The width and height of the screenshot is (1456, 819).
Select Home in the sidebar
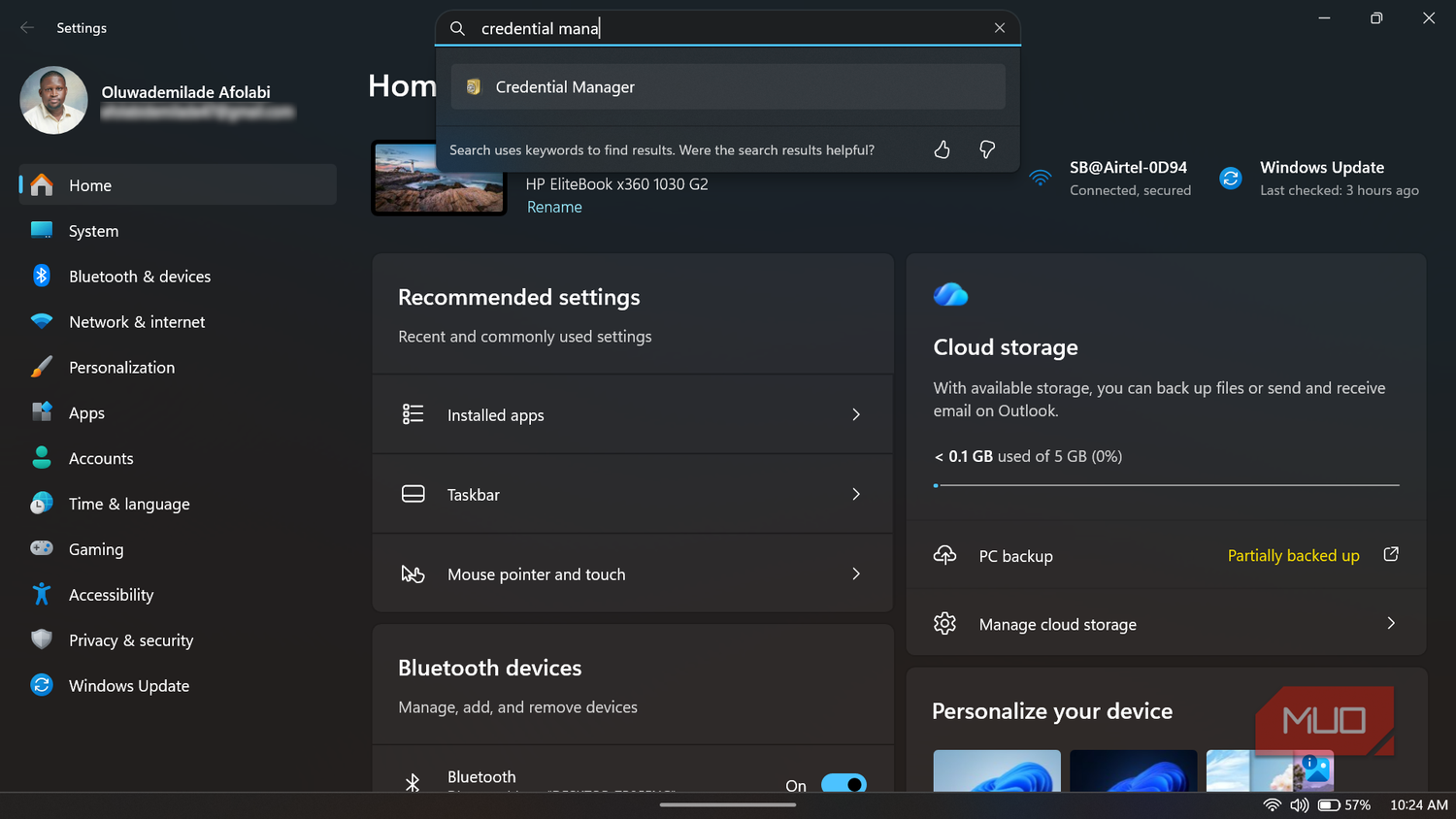pos(178,185)
